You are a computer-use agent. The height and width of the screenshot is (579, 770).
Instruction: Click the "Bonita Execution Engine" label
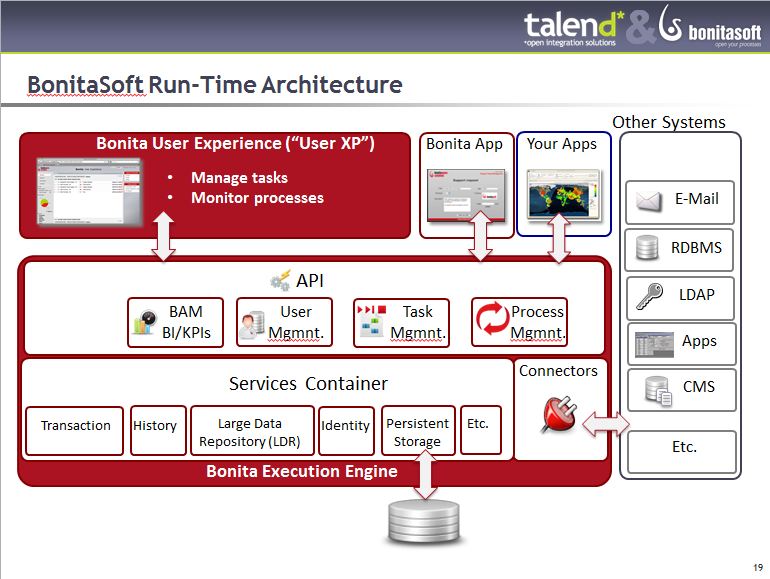tap(302, 471)
